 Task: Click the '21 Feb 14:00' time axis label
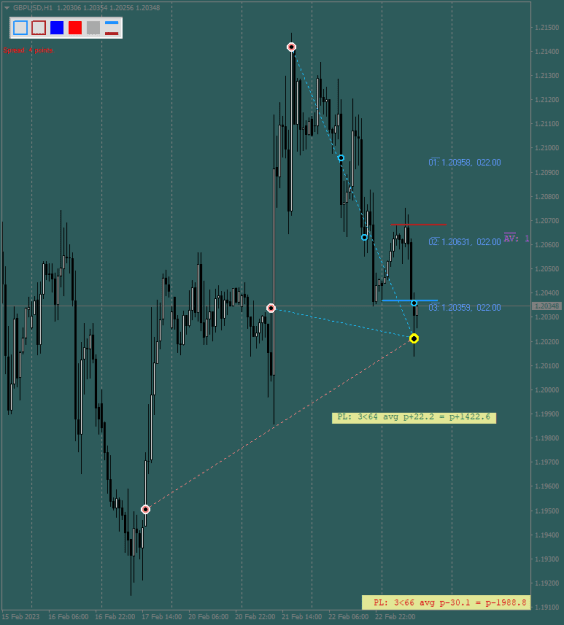click(302, 617)
